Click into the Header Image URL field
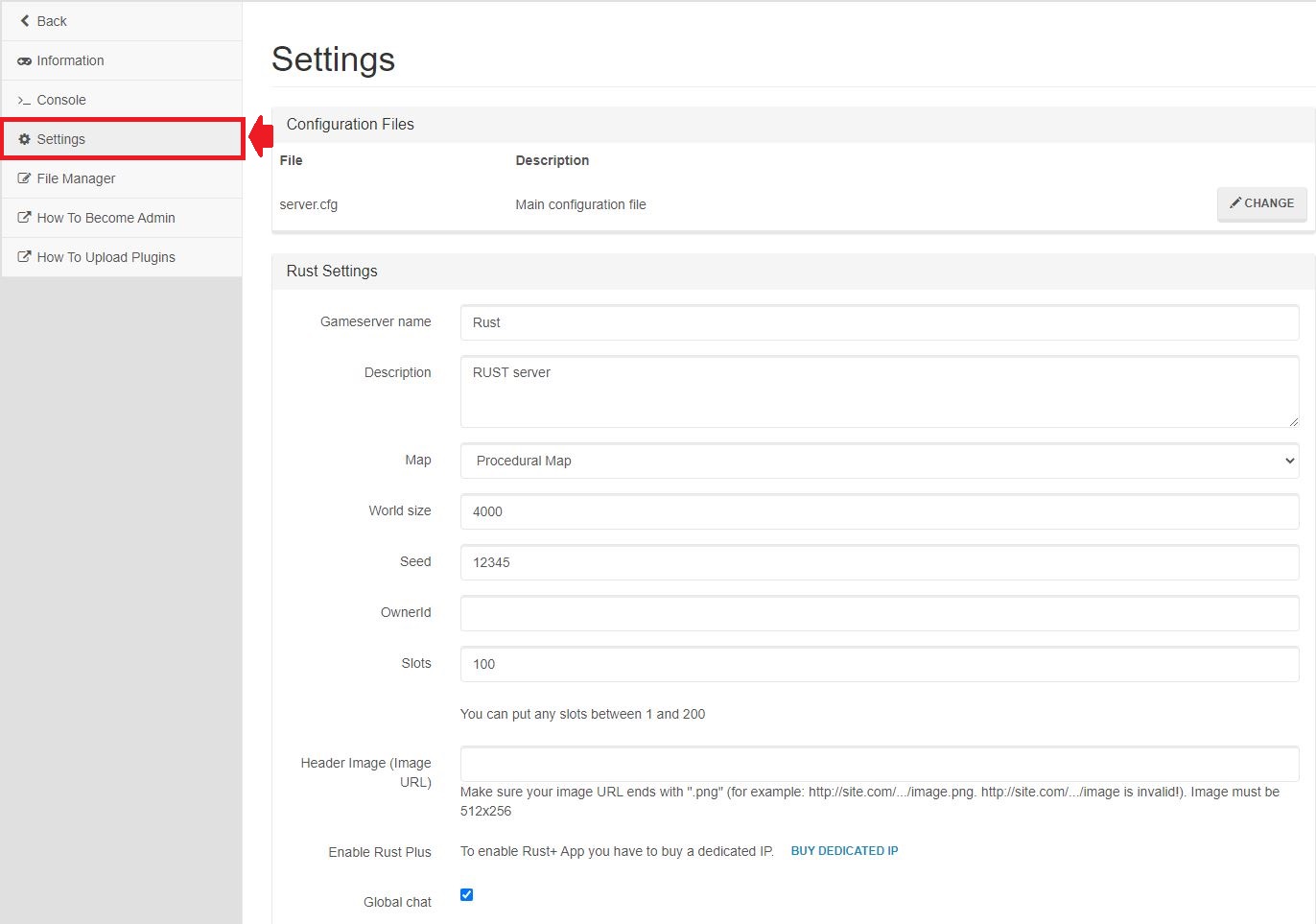Viewport: 1316px width, 924px height. pyautogui.click(x=880, y=764)
